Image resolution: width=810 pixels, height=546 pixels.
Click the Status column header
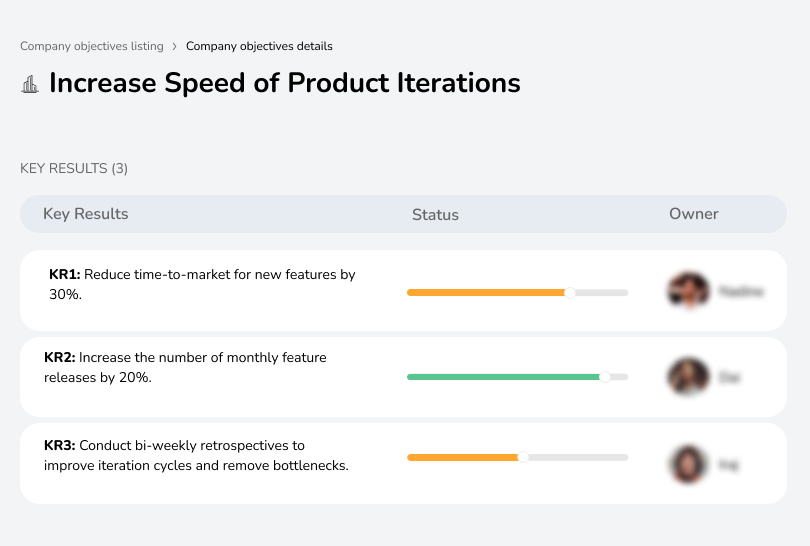[435, 215]
